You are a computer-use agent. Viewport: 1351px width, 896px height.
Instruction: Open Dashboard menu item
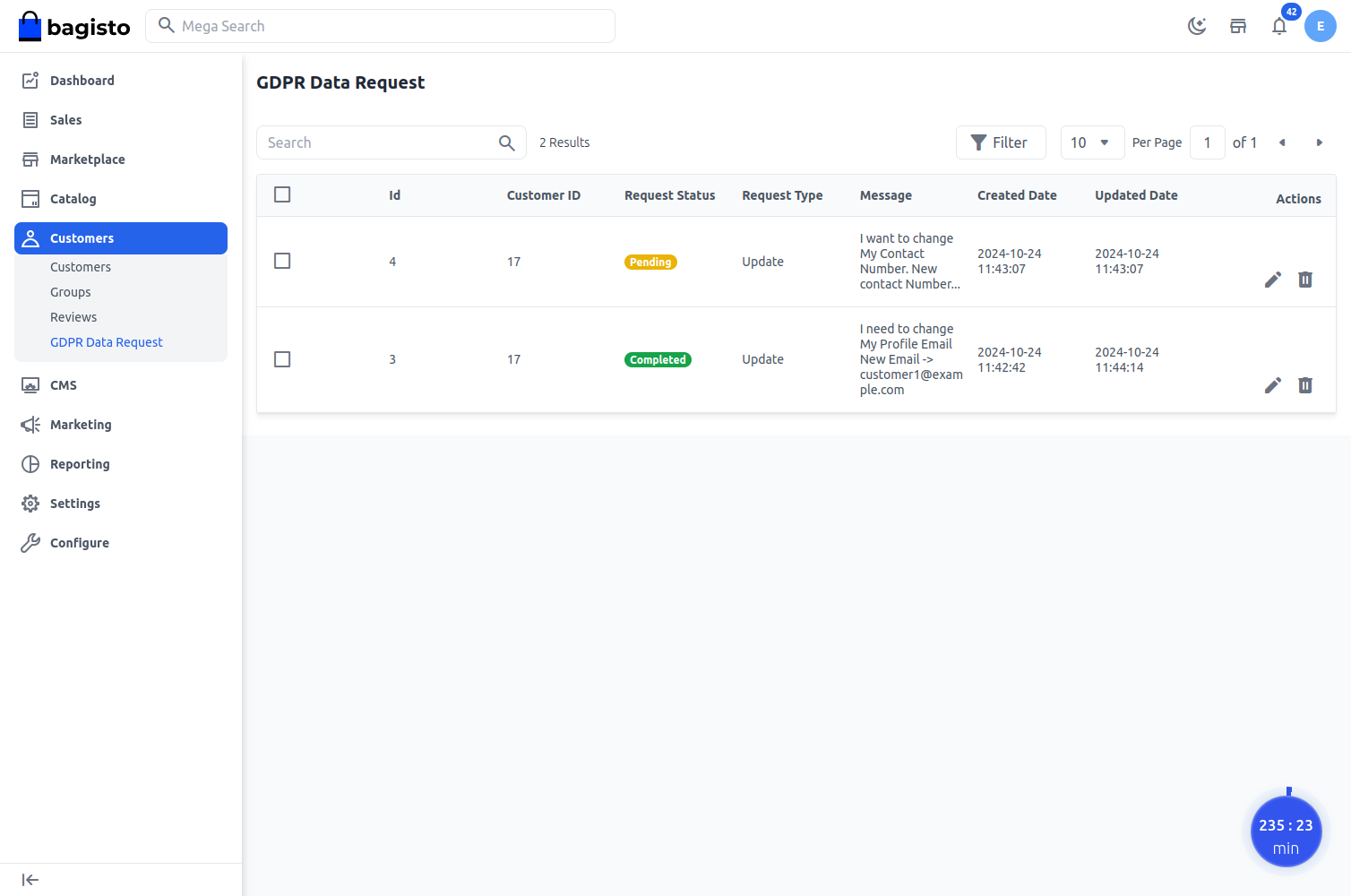[x=121, y=81]
